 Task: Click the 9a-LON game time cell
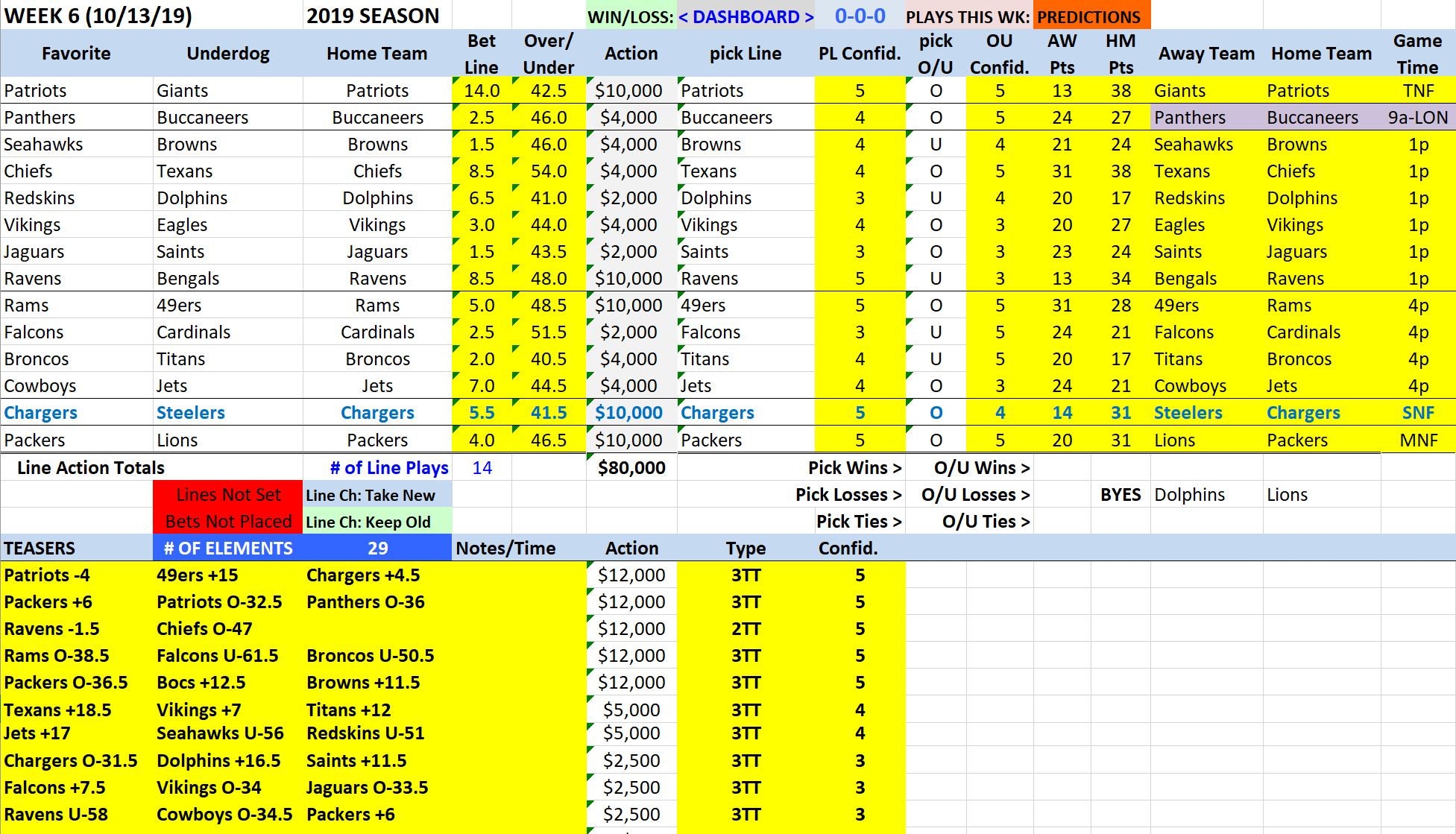[1417, 117]
